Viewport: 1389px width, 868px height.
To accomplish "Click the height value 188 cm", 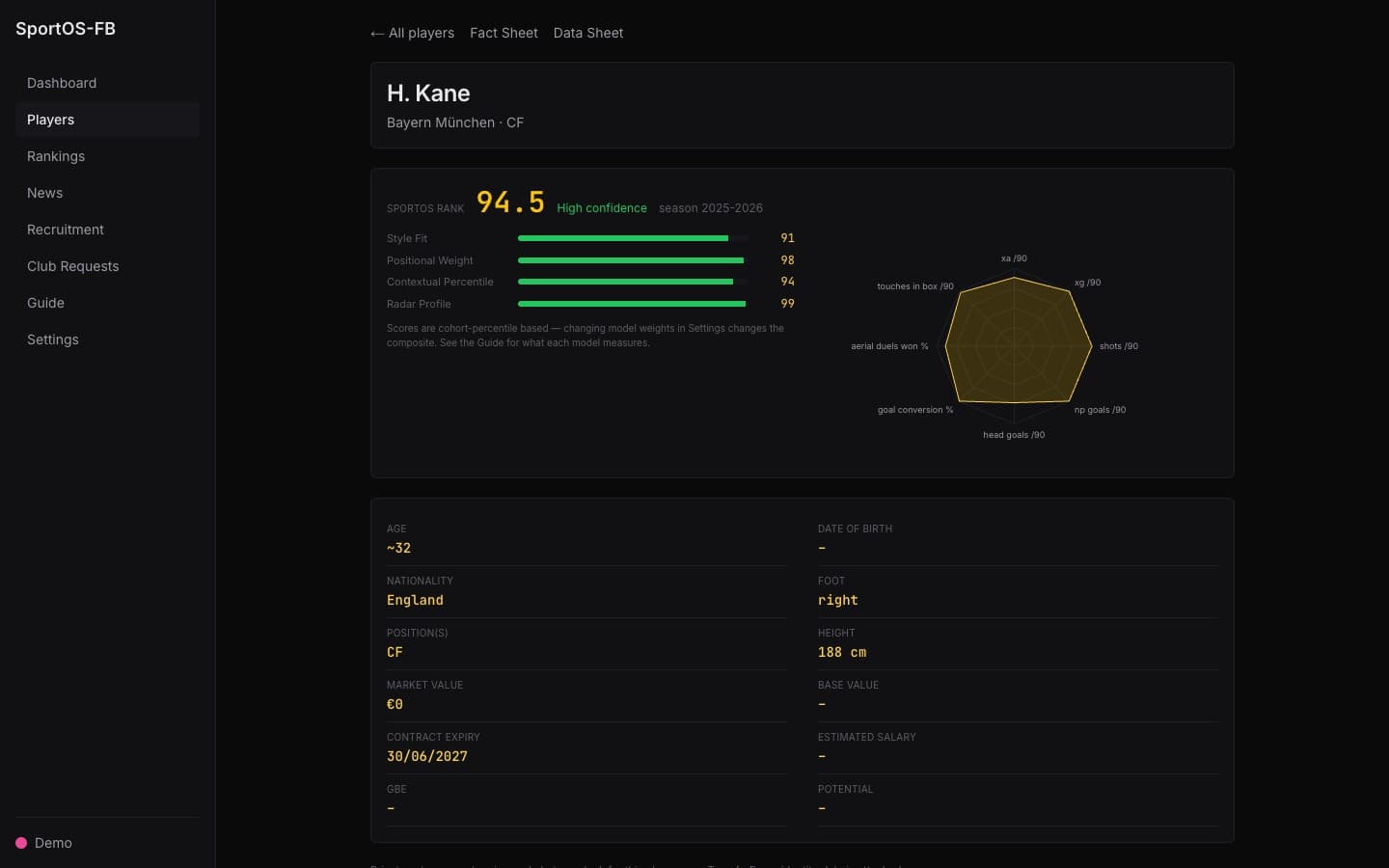I will click(842, 652).
